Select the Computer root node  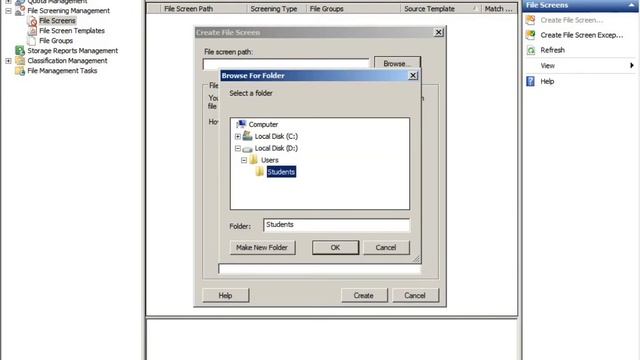pyautogui.click(x=263, y=124)
